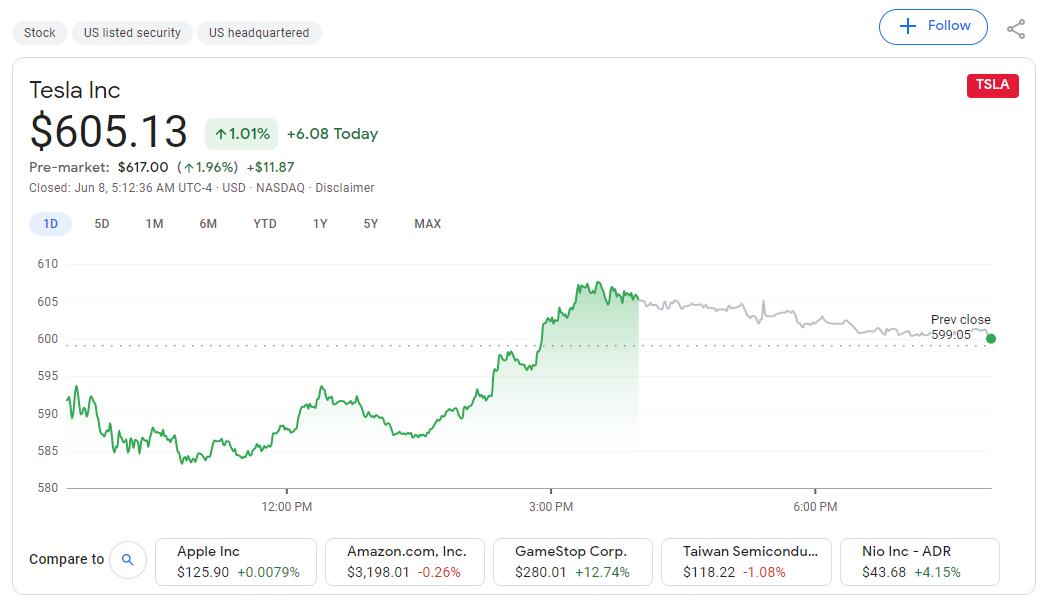
Task: Switch to YTD chart view
Action: tap(265, 224)
